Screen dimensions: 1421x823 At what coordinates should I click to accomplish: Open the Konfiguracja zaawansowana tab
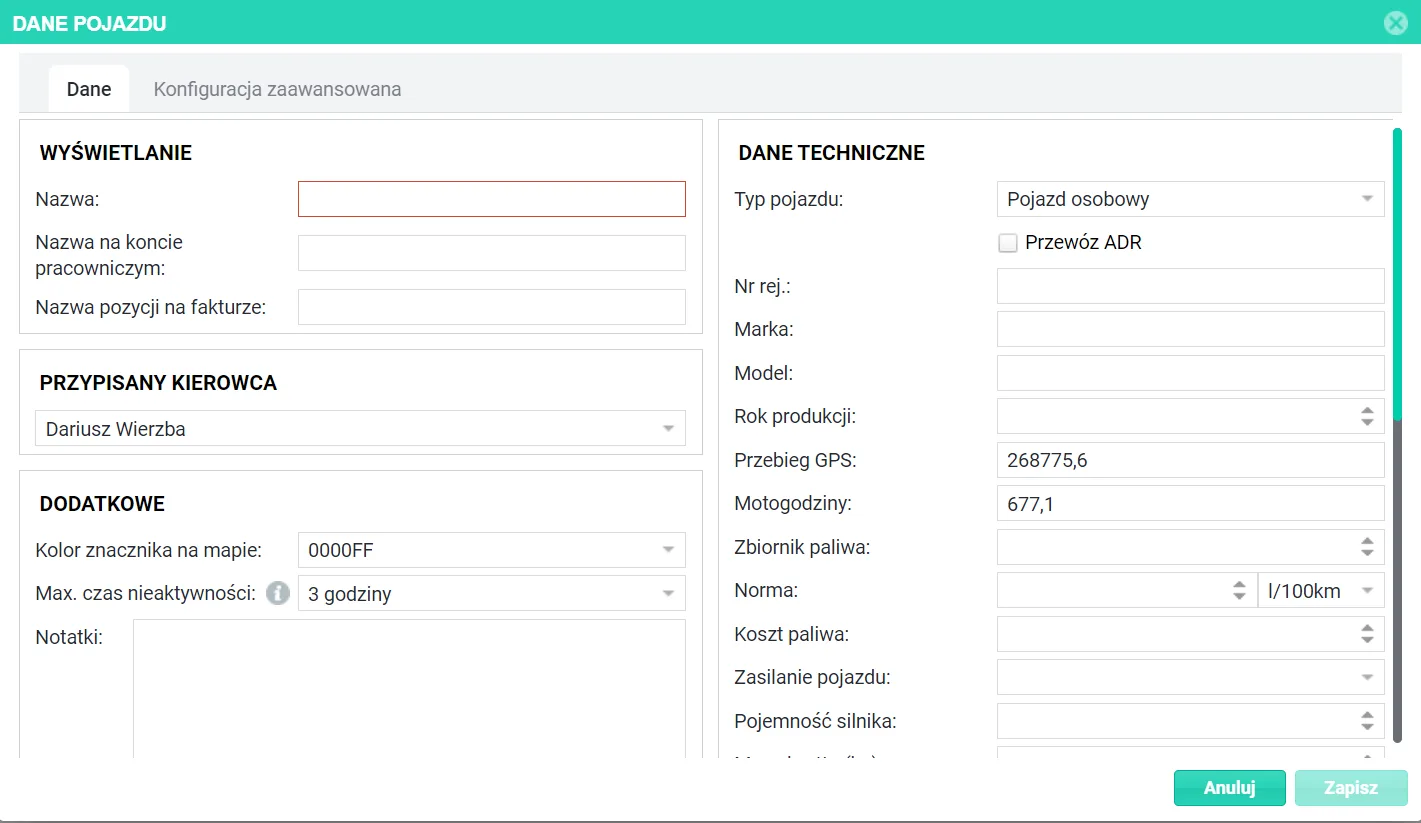277,89
